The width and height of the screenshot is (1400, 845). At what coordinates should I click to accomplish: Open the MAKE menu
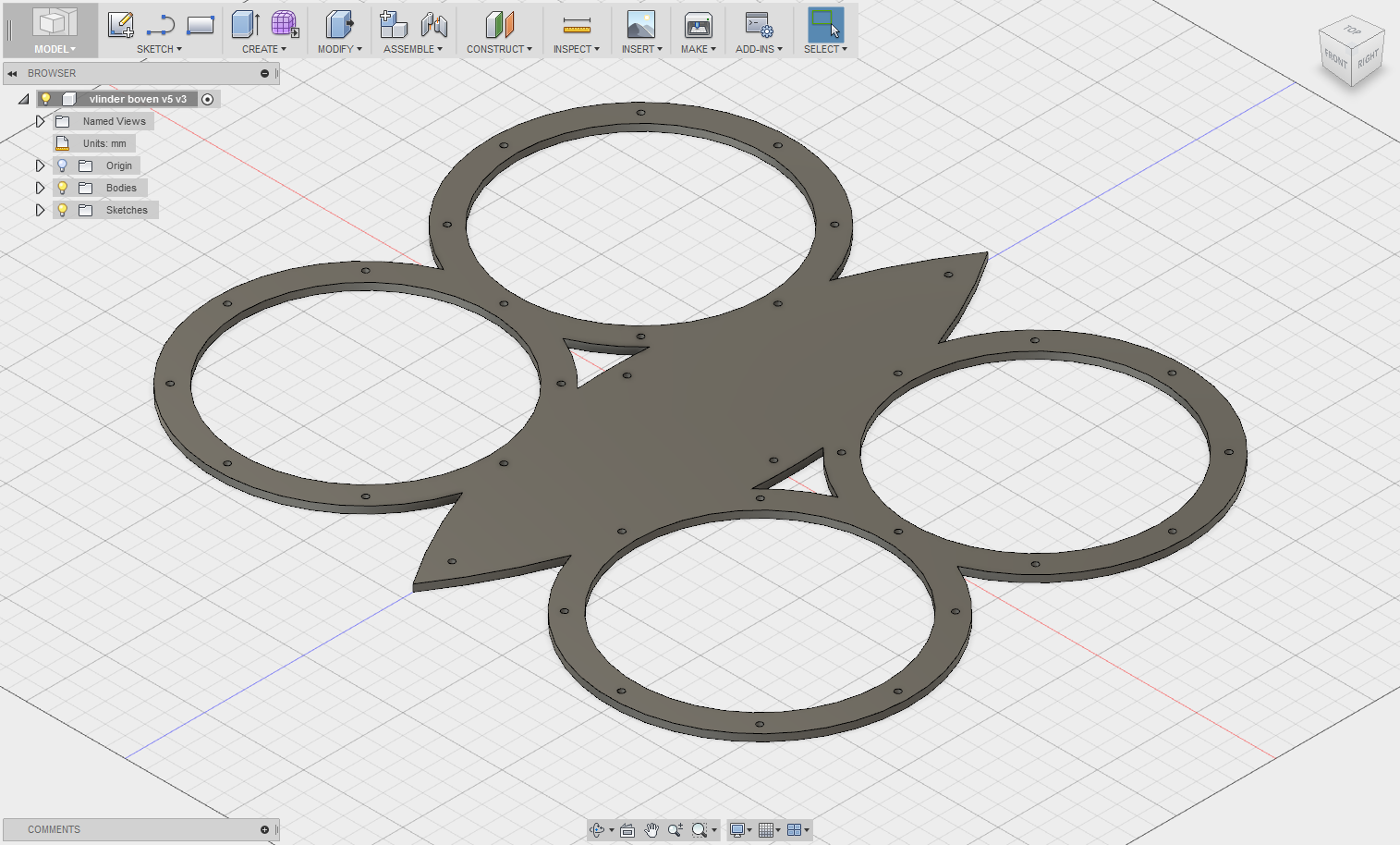(699, 49)
